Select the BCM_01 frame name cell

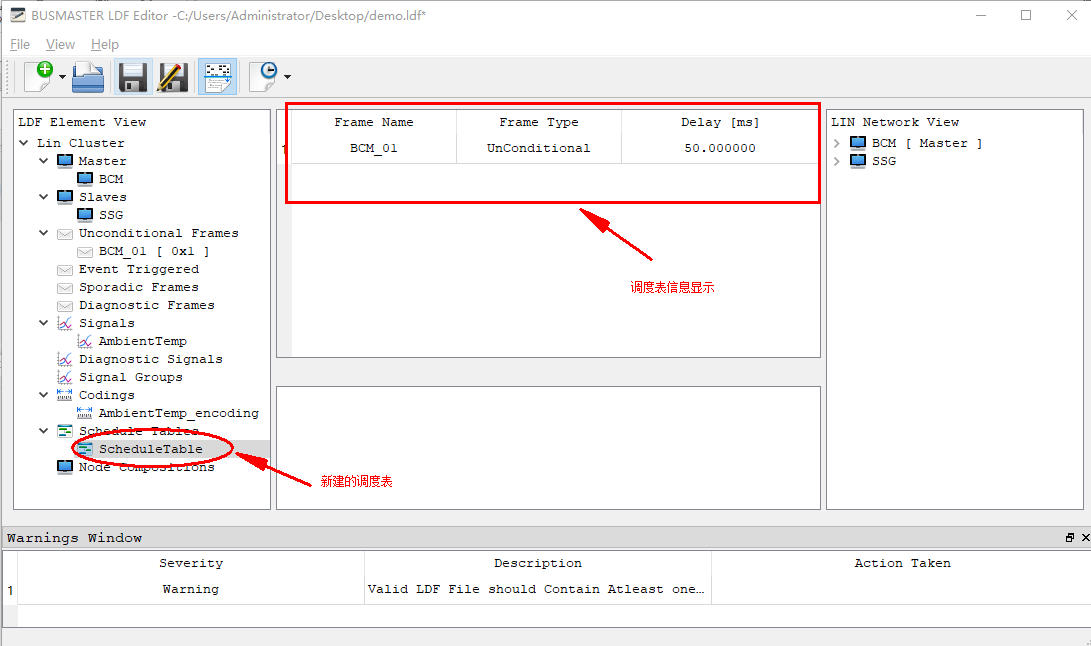tap(374, 148)
